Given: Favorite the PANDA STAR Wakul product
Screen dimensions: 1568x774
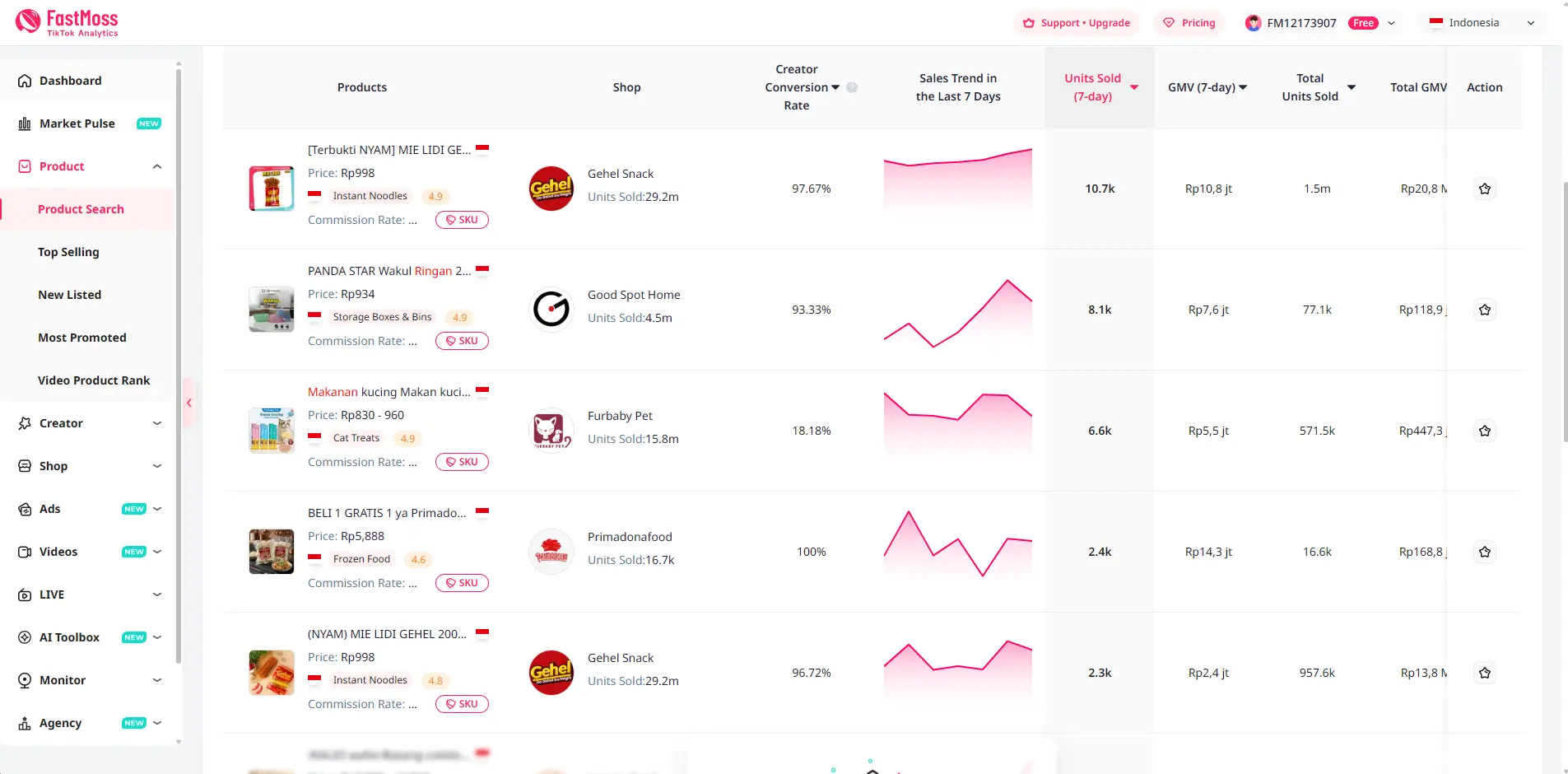Looking at the screenshot, I should [1485, 310].
